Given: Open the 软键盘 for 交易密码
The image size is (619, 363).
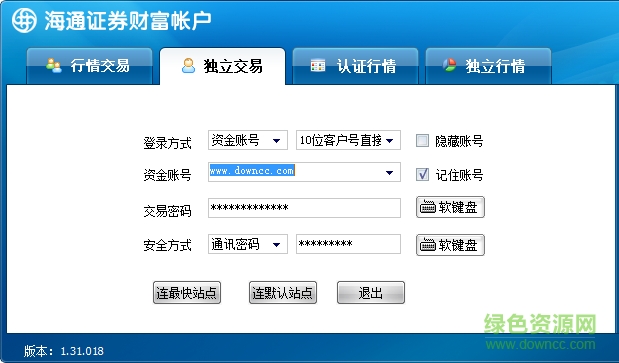Looking at the screenshot, I should click(x=450, y=207).
